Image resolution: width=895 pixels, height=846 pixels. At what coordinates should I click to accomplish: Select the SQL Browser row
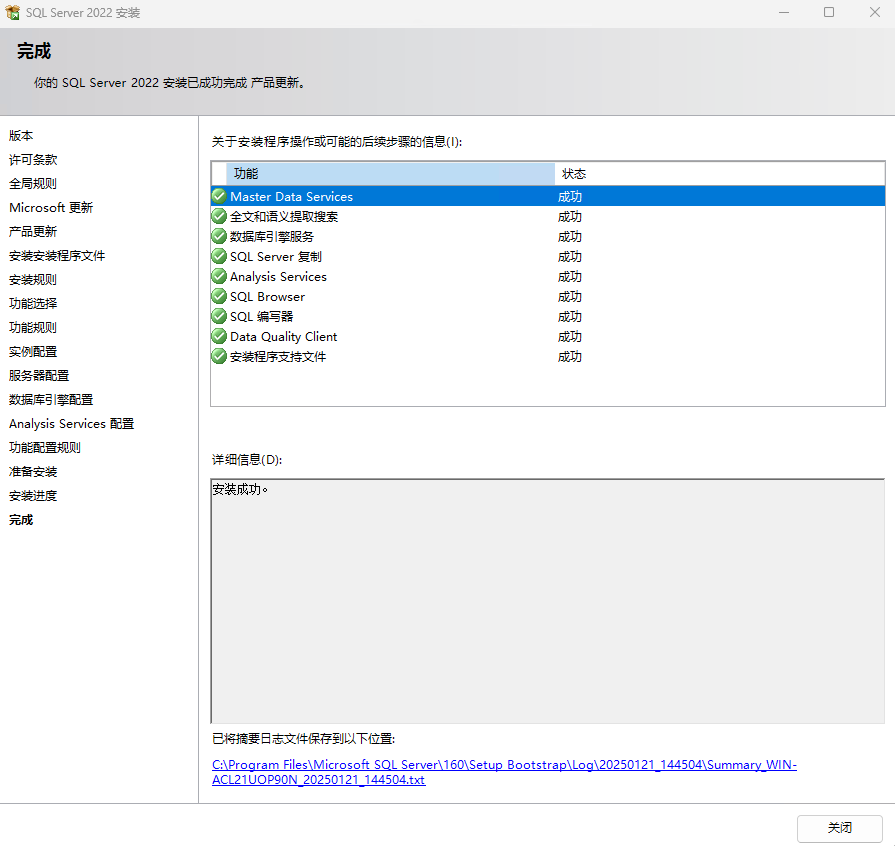[548, 296]
